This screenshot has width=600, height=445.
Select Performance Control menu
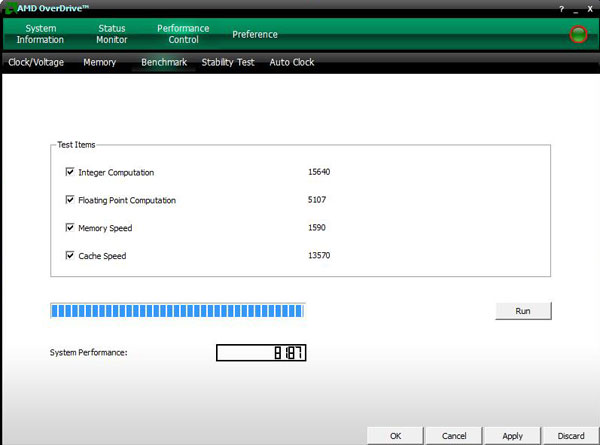pyautogui.click(x=183, y=34)
